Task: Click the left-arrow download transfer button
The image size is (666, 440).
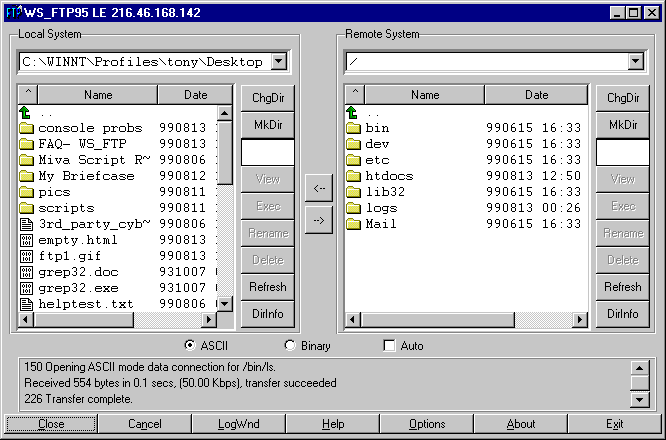Action: pyautogui.click(x=319, y=188)
